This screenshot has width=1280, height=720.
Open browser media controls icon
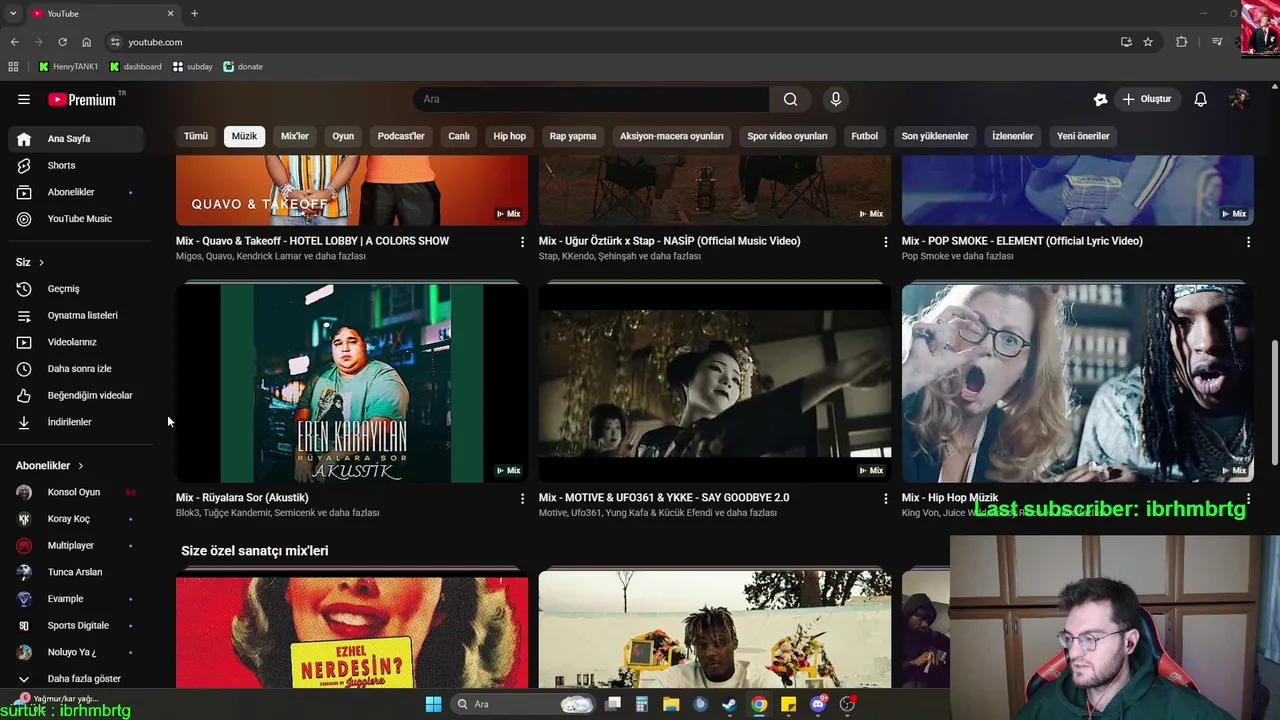[1217, 42]
